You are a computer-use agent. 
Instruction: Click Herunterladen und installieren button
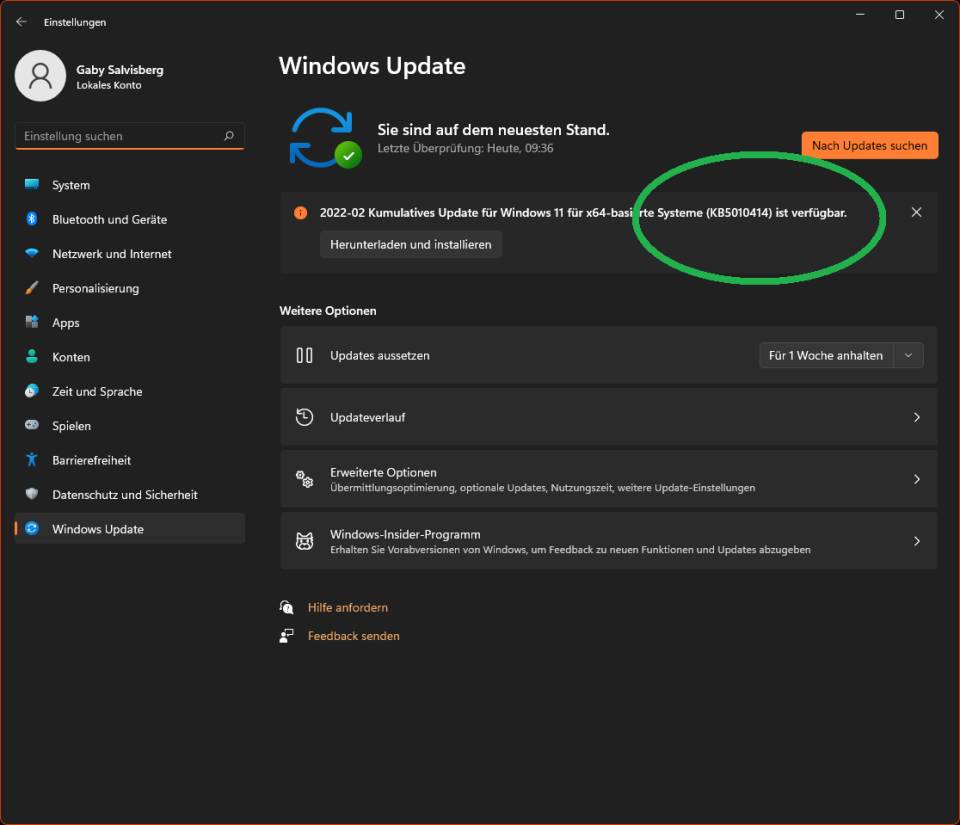point(410,244)
